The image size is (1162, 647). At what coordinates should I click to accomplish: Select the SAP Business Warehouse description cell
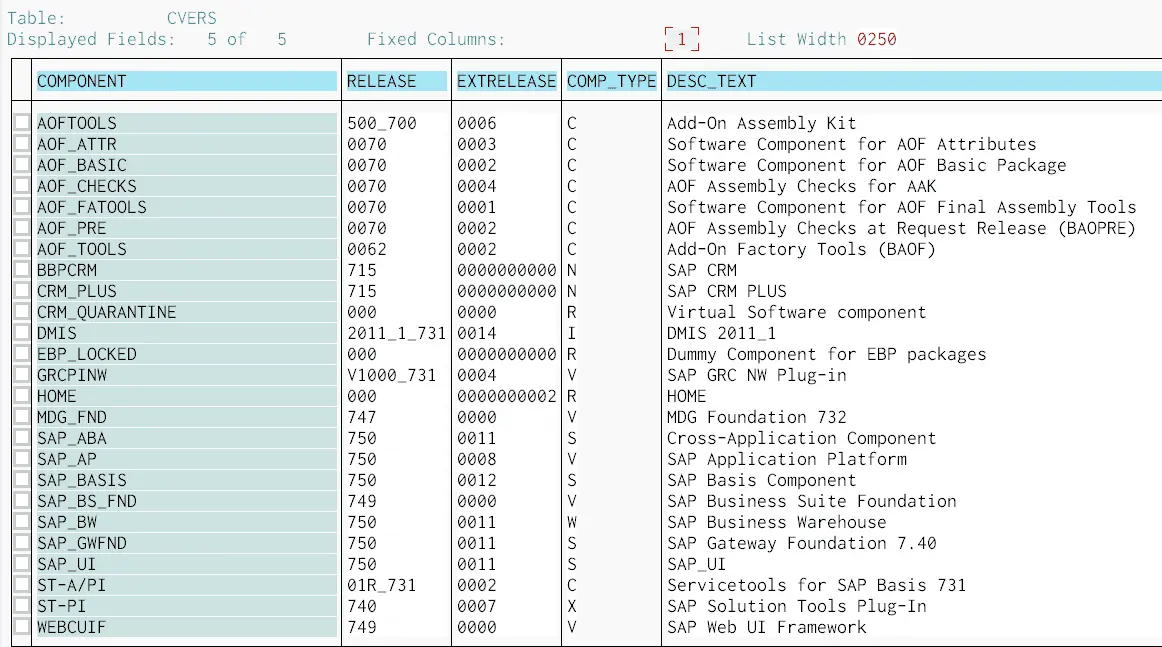point(776,522)
